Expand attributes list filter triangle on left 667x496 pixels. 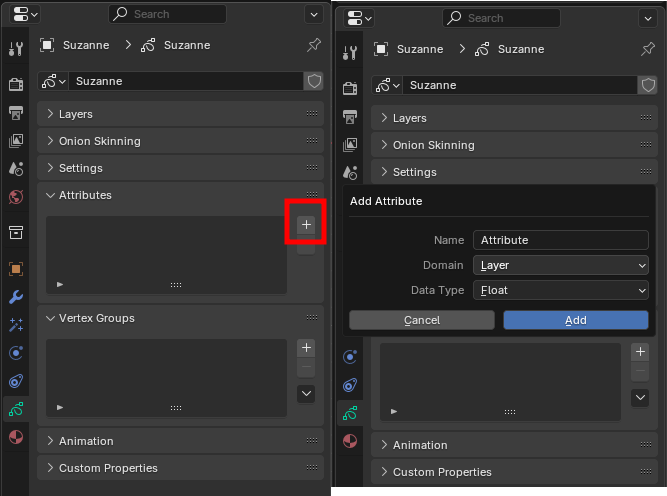coord(60,285)
